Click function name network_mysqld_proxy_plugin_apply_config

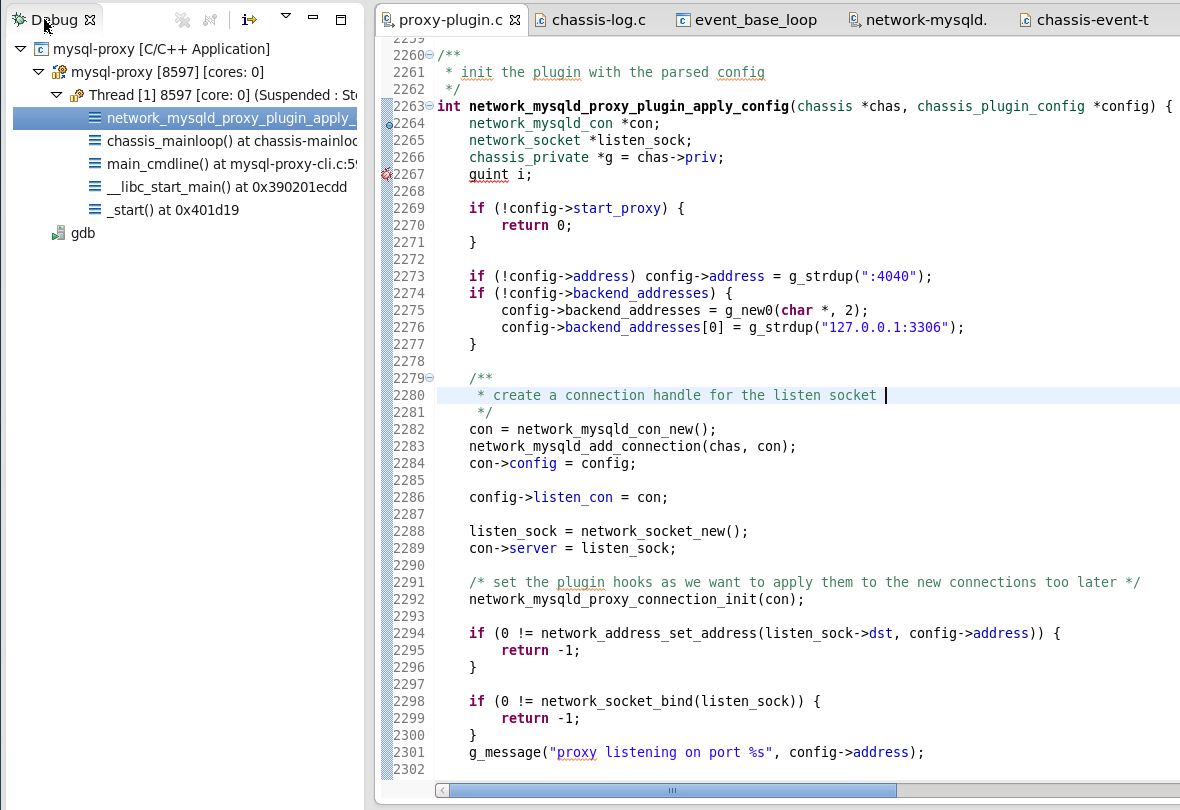628,106
